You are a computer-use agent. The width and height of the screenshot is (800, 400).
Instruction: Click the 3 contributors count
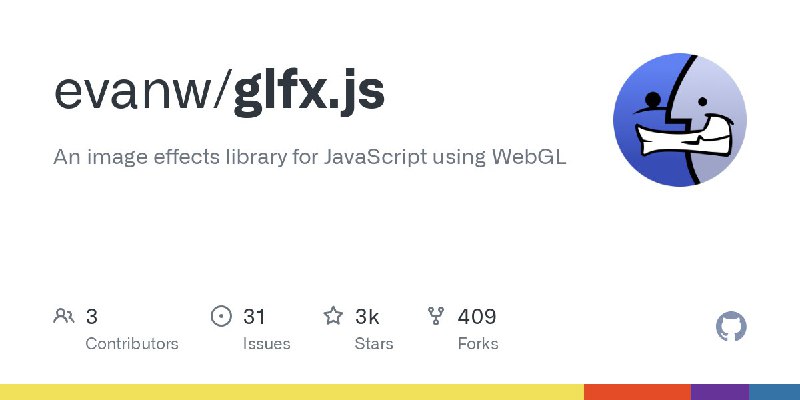tap(91, 317)
